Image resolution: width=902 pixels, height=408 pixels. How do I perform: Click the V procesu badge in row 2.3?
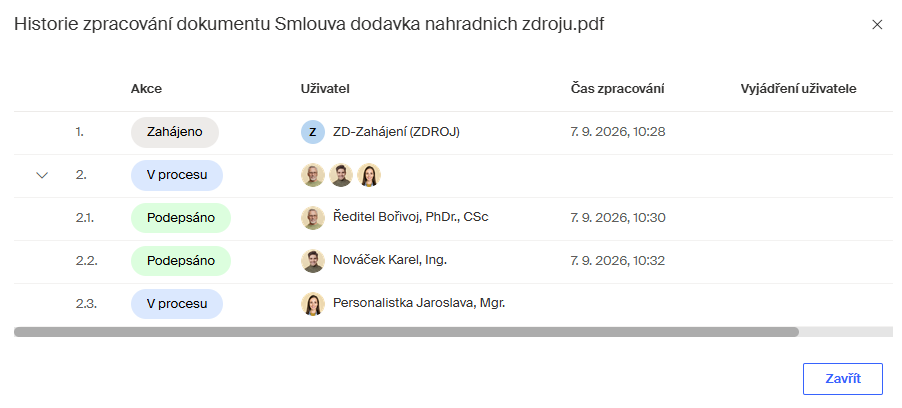coord(177,304)
